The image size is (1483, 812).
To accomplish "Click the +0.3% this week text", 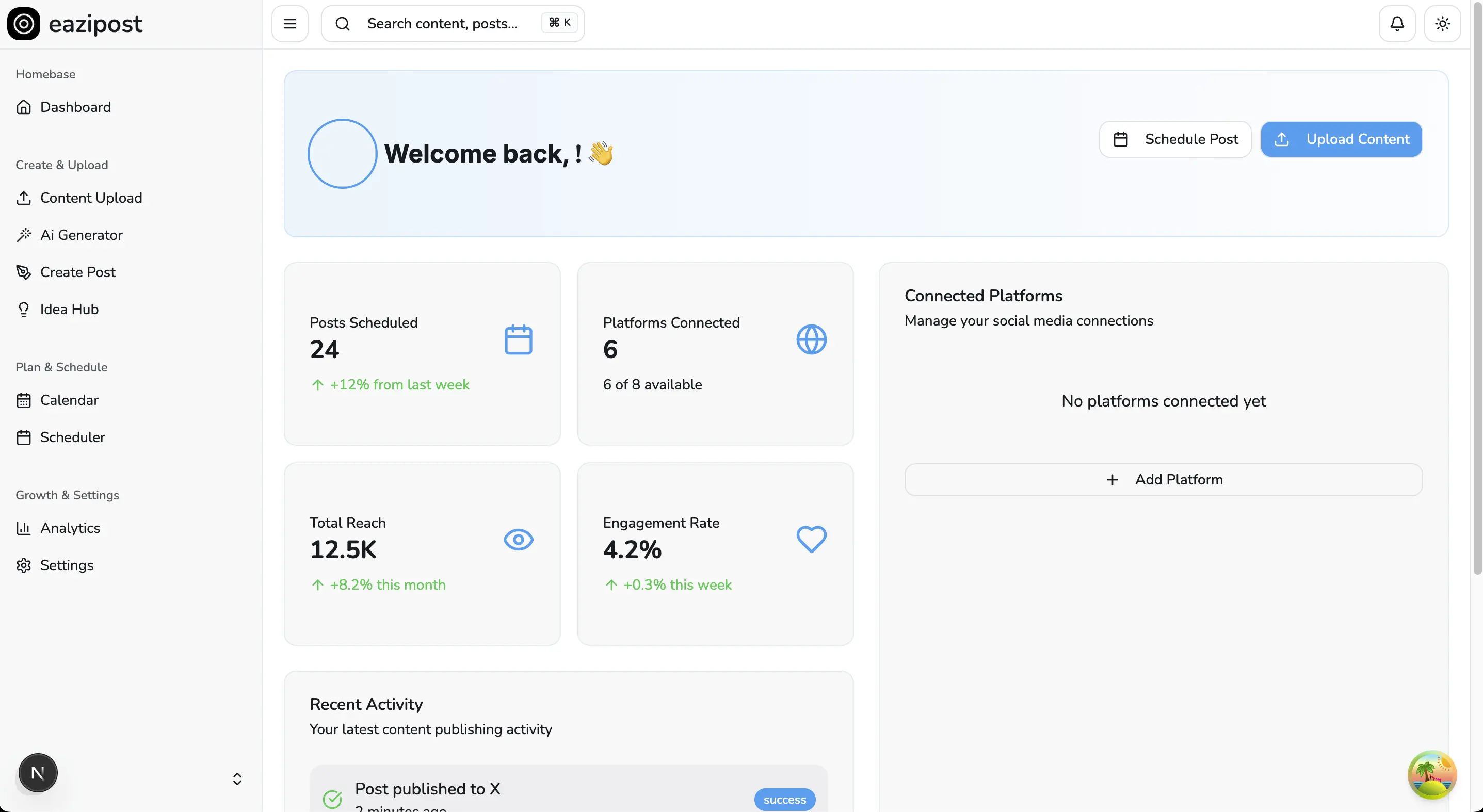I will (678, 584).
